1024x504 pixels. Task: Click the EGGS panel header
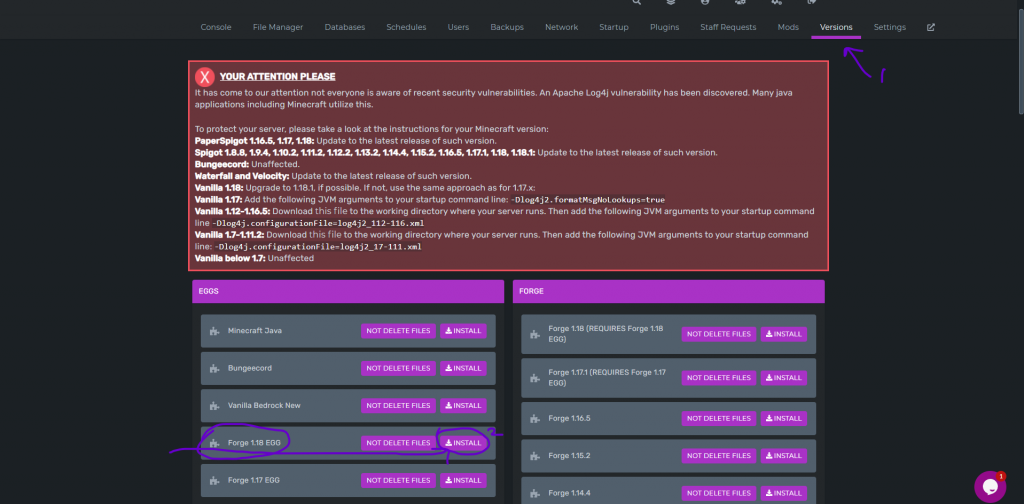click(348, 292)
